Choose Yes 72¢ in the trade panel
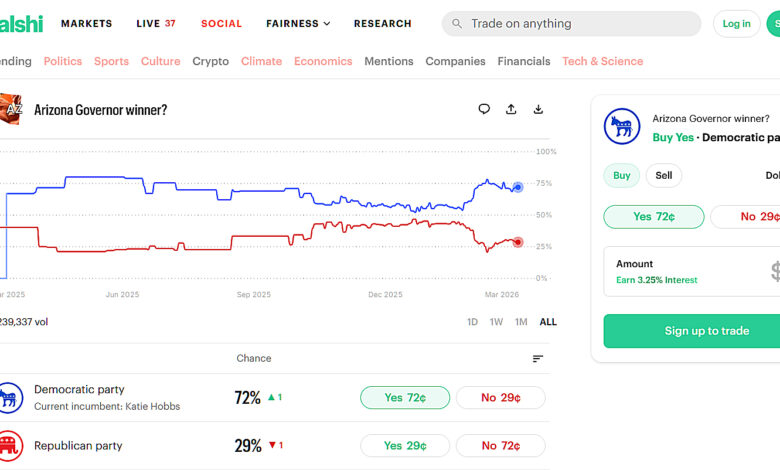This screenshot has height=470, width=780. pos(654,216)
